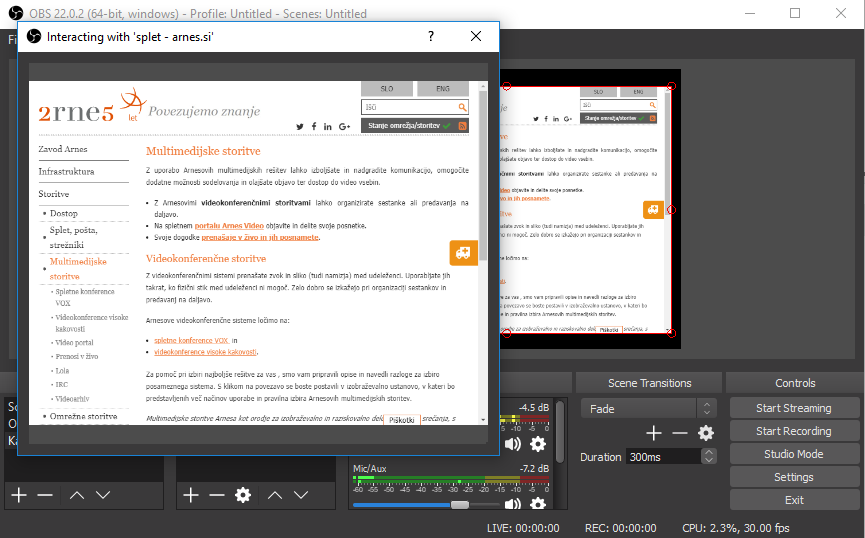Move scene up arrow in Scenes panel
Screen dimensions: 865x538
pos(77,495)
